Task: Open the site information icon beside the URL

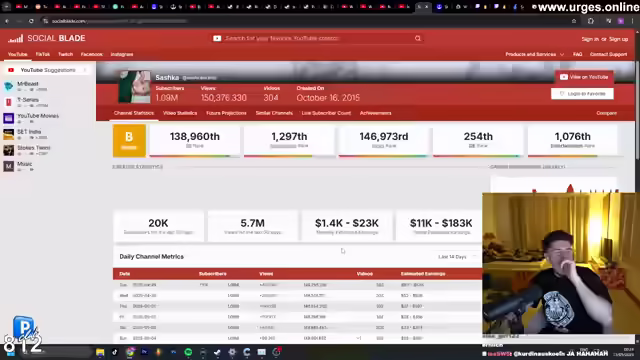Action: tap(45, 21)
